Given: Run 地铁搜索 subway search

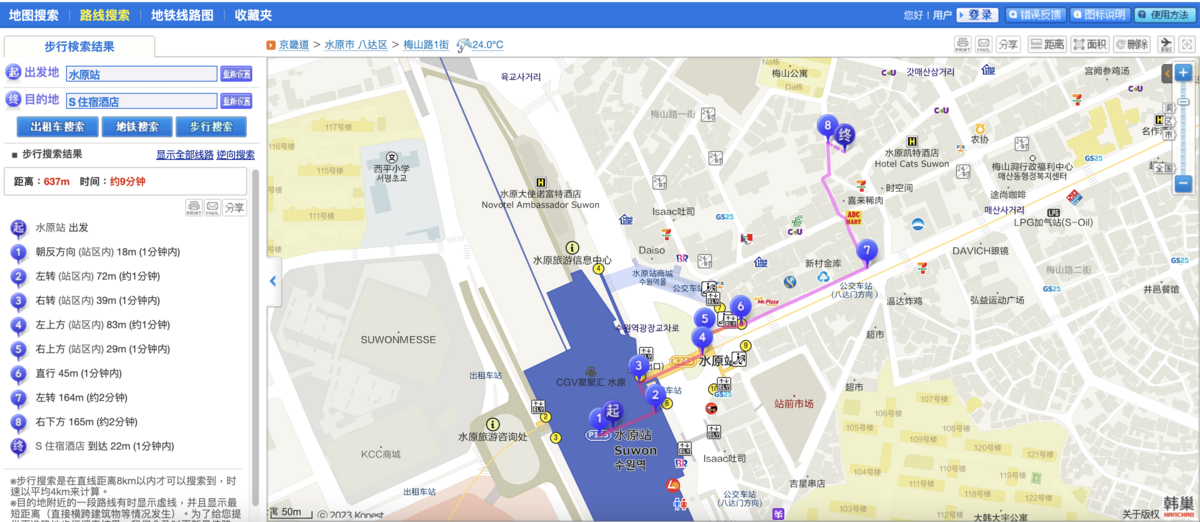Looking at the screenshot, I should 137,127.
